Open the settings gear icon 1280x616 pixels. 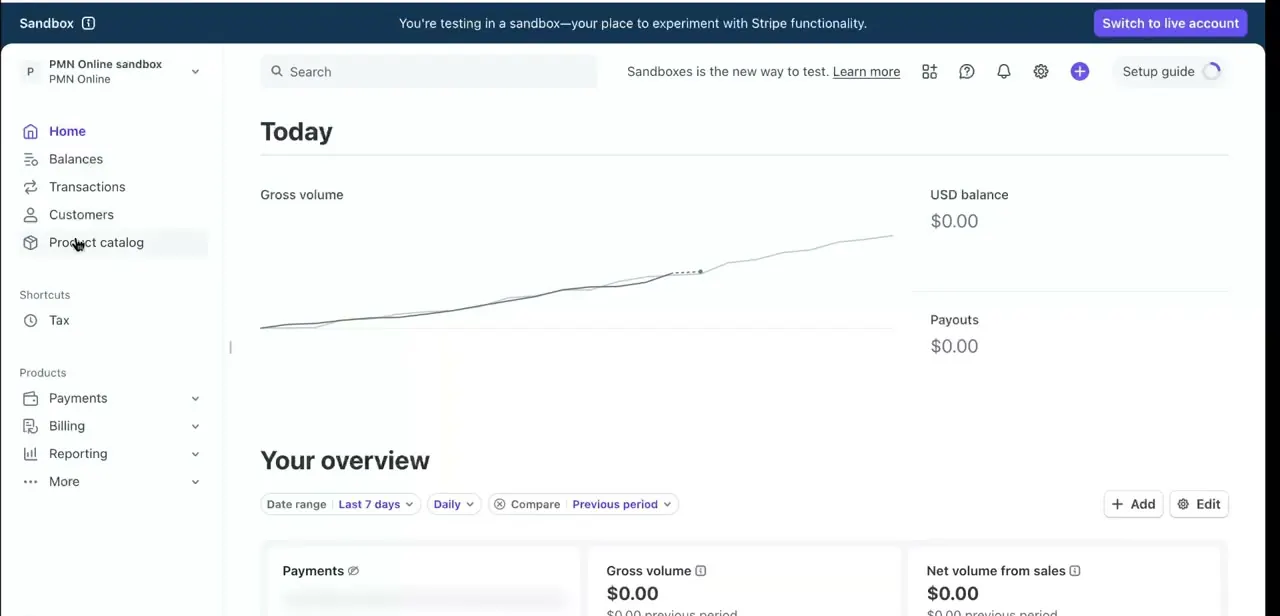1041,71
